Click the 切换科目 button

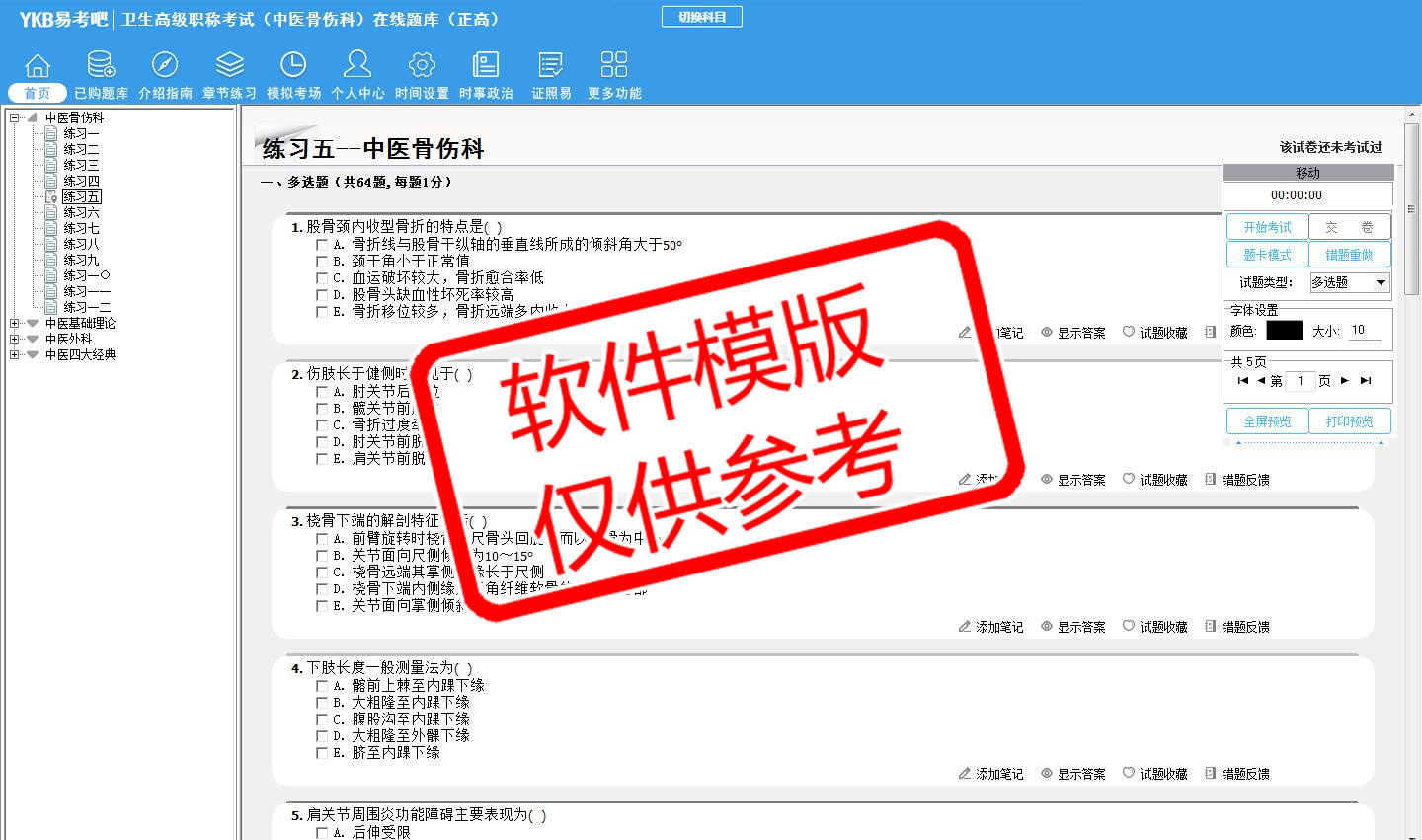(702, 17)
